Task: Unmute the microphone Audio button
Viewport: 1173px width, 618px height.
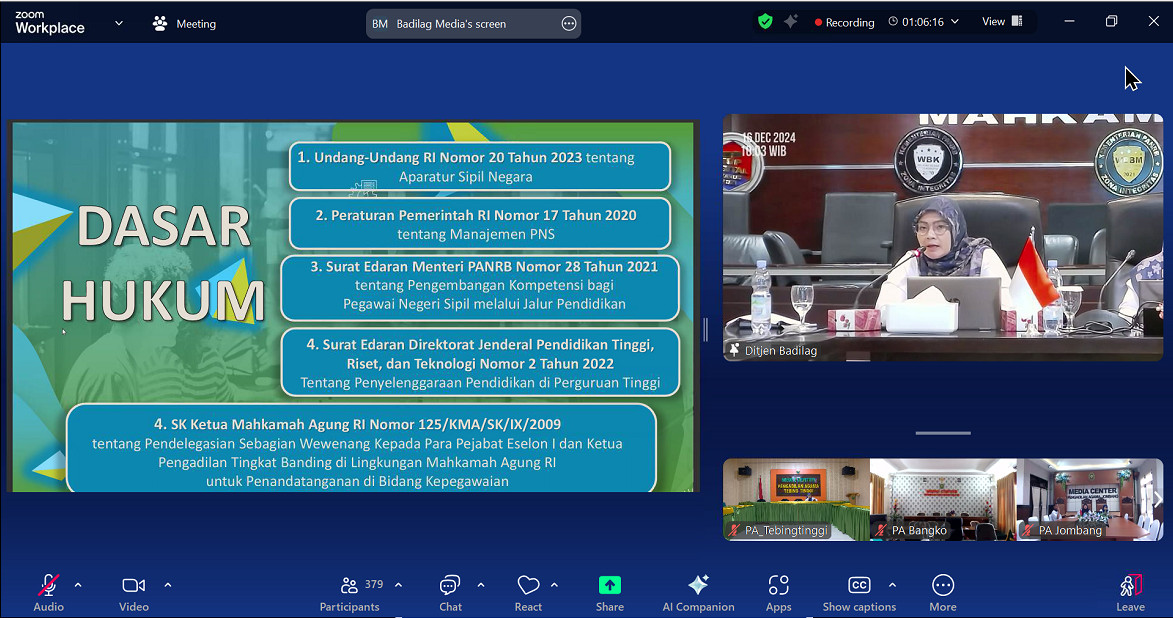Action: click(48, 586)
